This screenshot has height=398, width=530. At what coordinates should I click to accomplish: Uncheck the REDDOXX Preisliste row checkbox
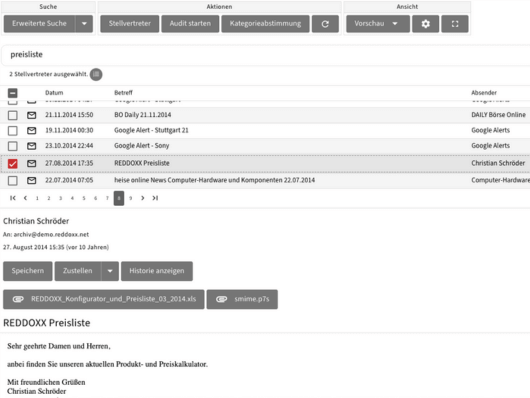pos(13,164)
